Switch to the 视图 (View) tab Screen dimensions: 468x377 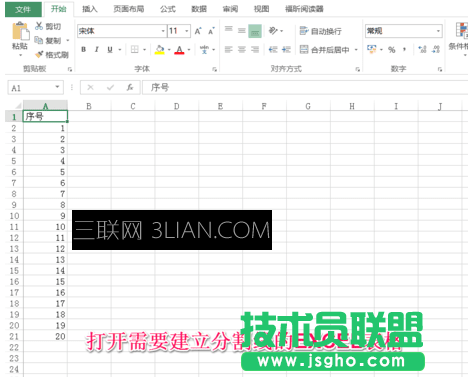click(x=262, y=9)
